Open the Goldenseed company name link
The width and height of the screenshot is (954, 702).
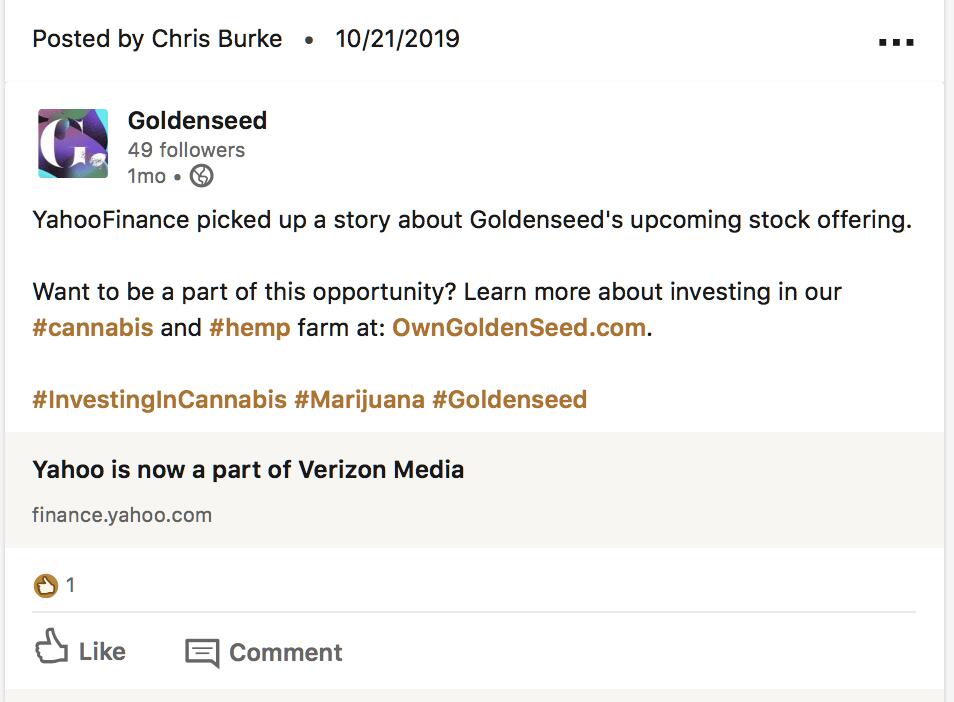(197, 121)
